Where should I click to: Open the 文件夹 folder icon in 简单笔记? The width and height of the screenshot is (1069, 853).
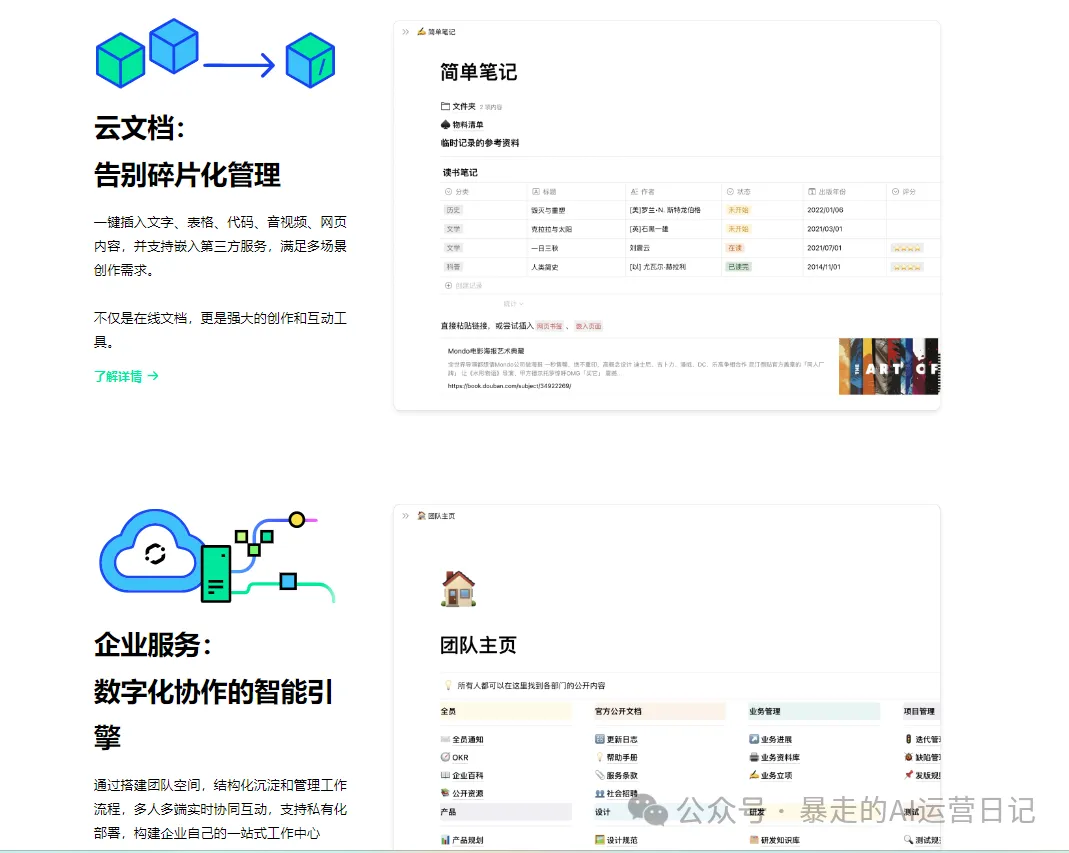click(445, 106)
